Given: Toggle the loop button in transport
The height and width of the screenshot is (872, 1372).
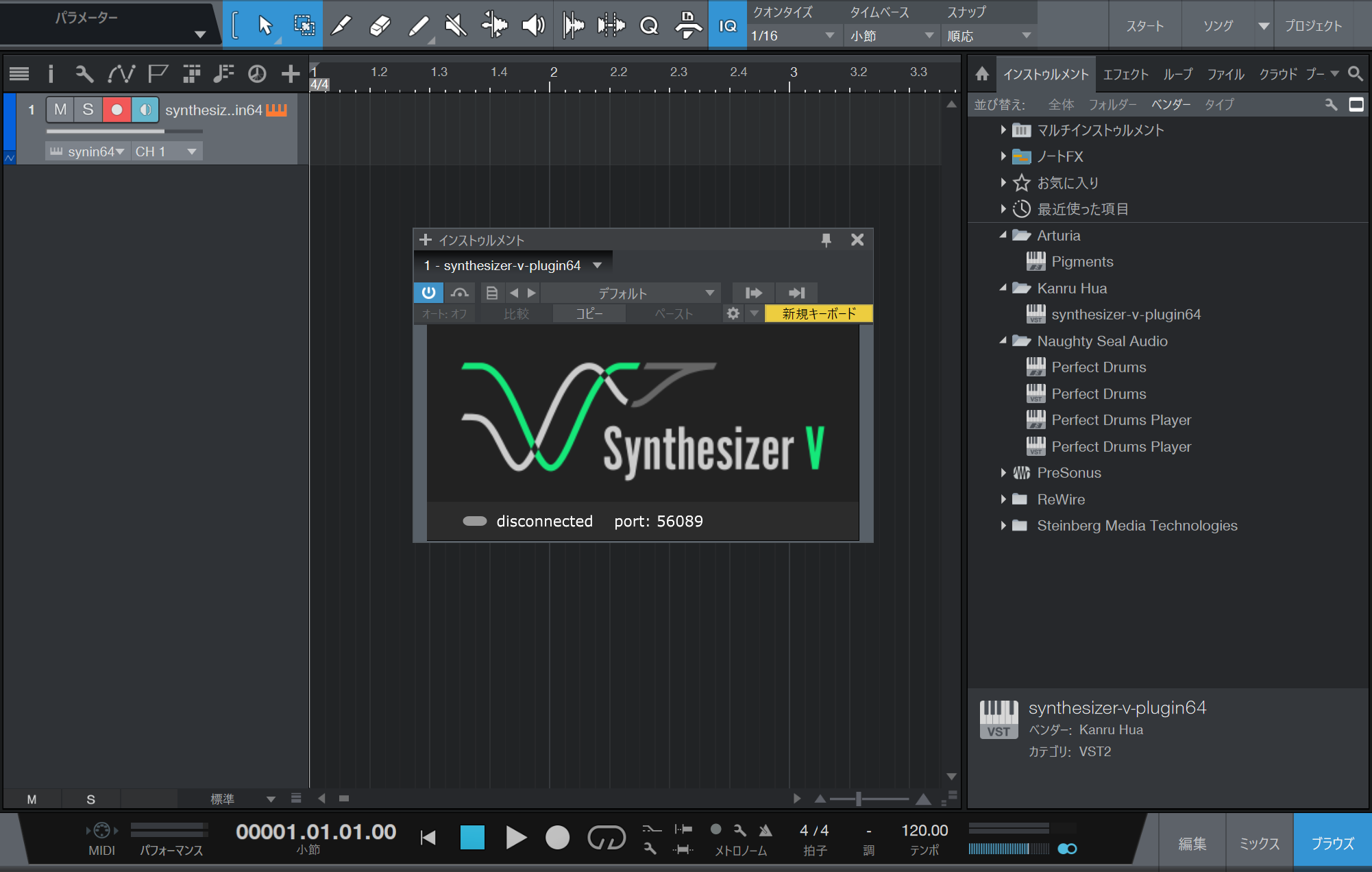Looking at the screenshot, I should (x=607, y=837).
